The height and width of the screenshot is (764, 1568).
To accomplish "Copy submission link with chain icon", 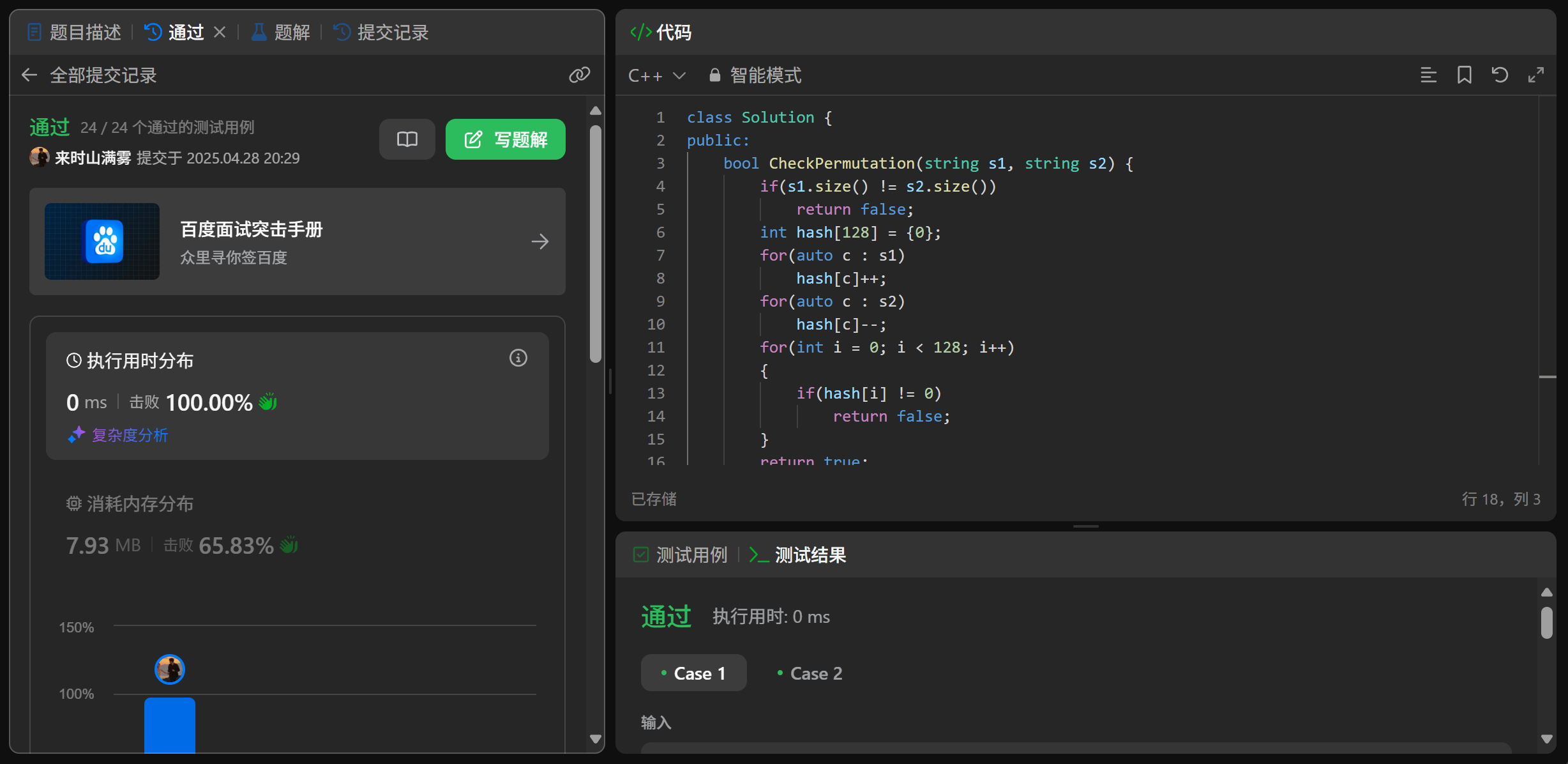I will click(x=579, y=75).
